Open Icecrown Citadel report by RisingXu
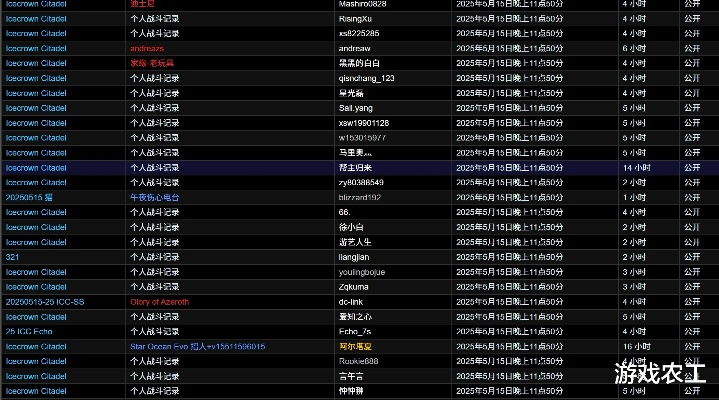The height and width of the screenshot is (400, 719). coord(36,19)
